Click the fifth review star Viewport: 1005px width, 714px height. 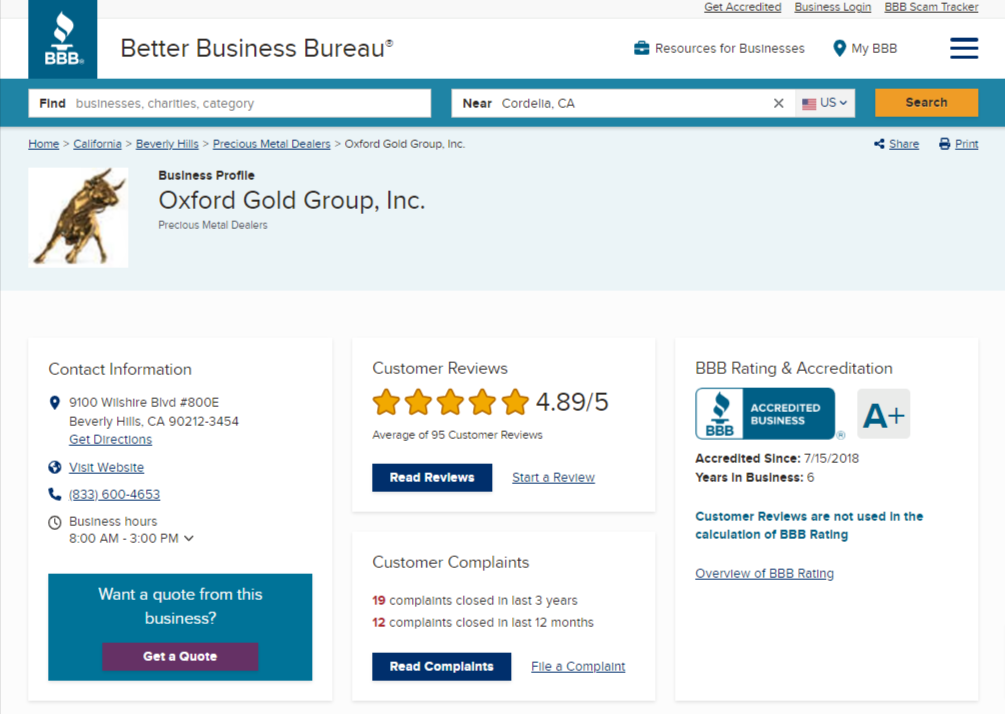click(x=515, y=403)
